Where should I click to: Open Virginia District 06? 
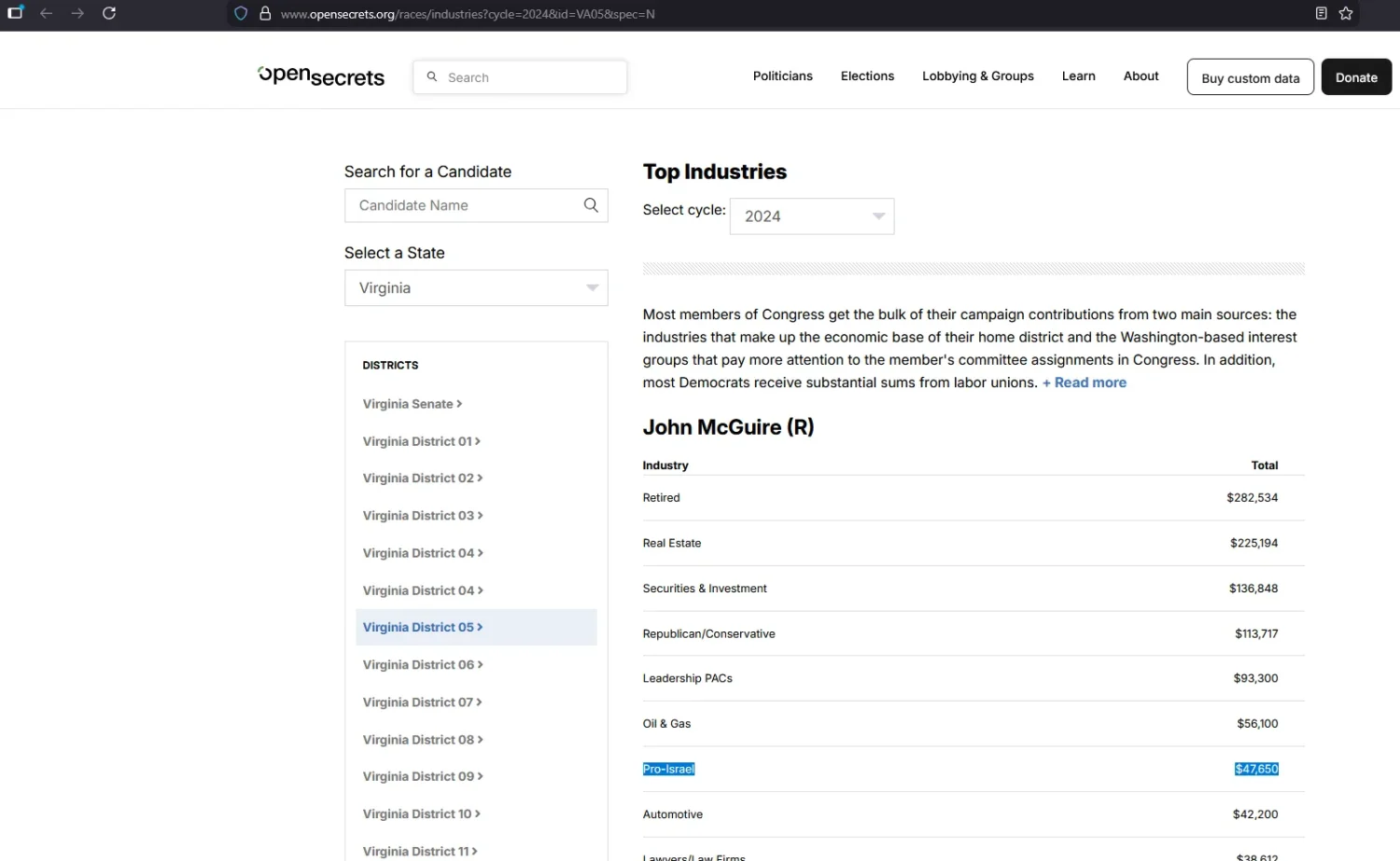423,665
